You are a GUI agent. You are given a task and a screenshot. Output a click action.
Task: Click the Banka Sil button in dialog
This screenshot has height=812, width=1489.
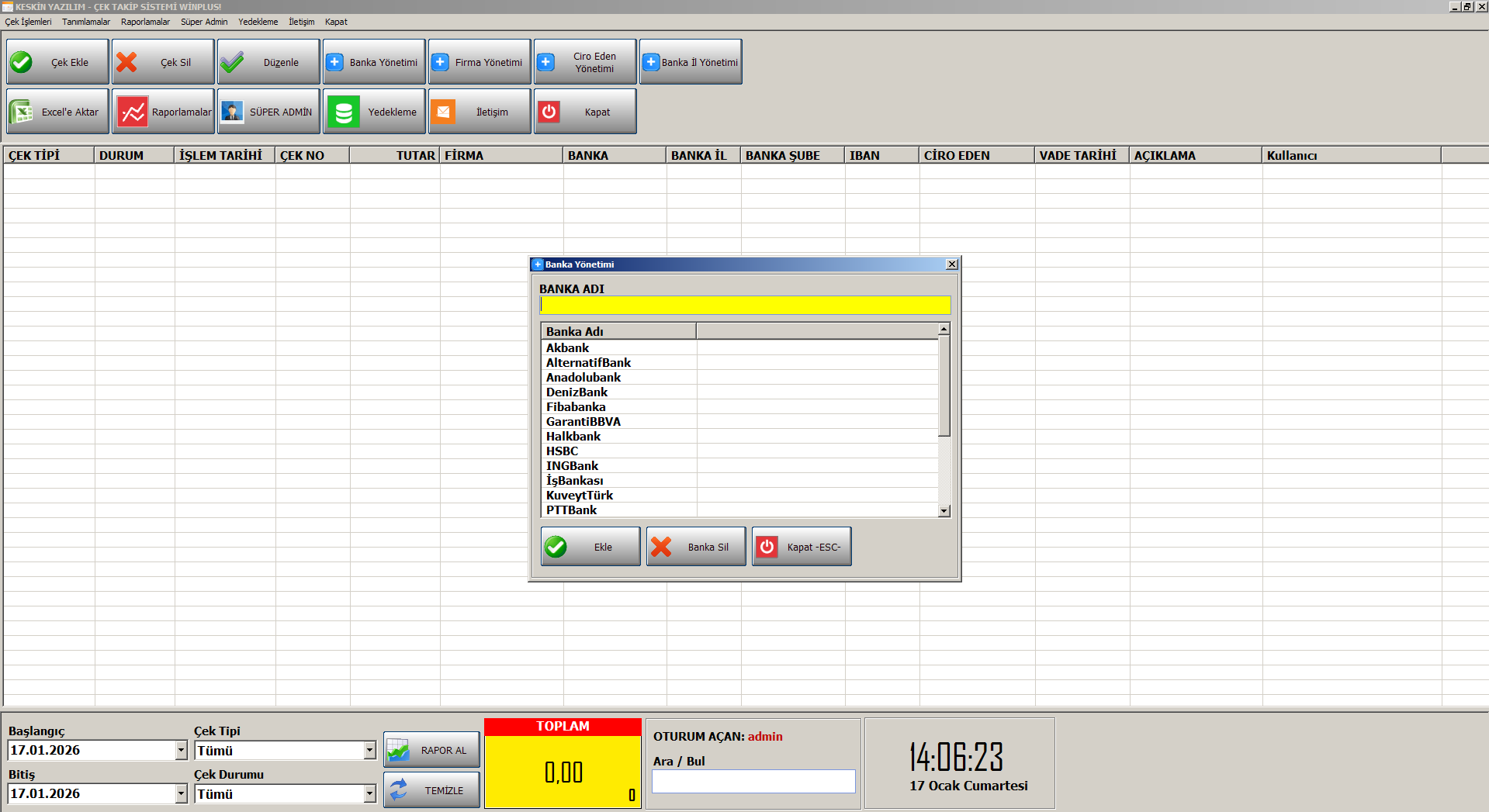[x=695, y=547]
